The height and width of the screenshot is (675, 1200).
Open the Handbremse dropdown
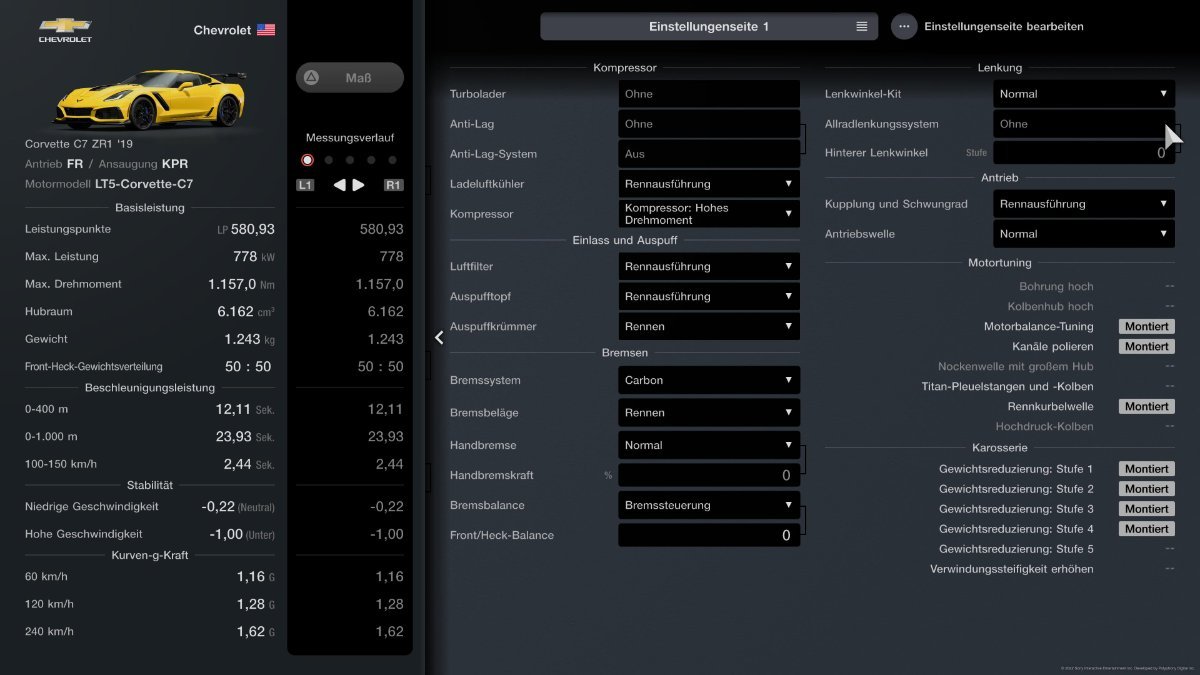[709, 445]
